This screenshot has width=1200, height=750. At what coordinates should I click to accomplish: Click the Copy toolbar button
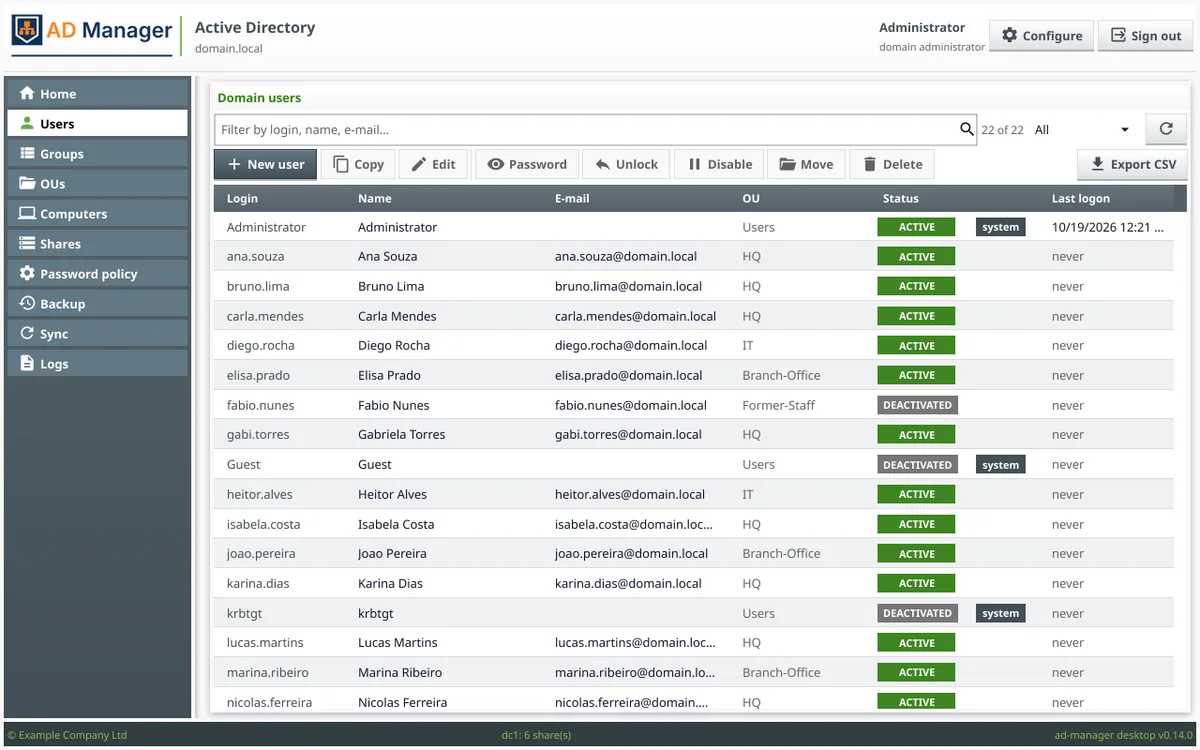(358, 164)
